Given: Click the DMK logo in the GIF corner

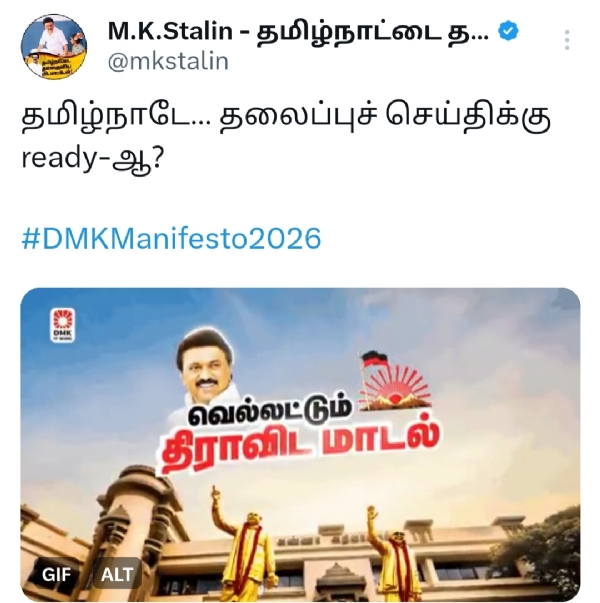Looking at the screenshot, I should coord(63,325).
